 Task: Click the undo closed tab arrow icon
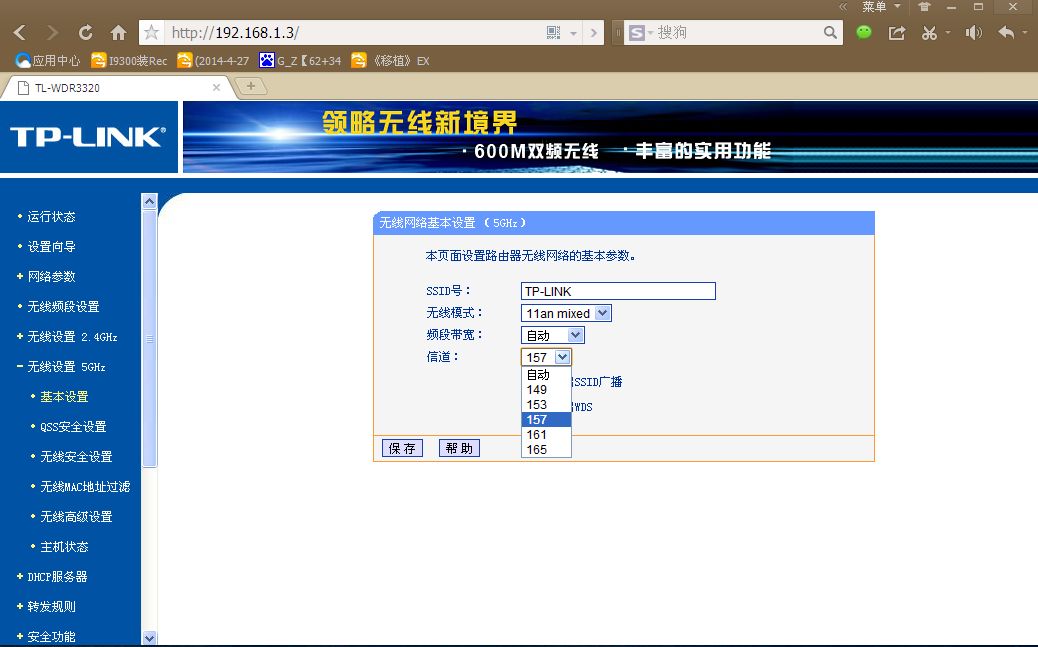1005,32
